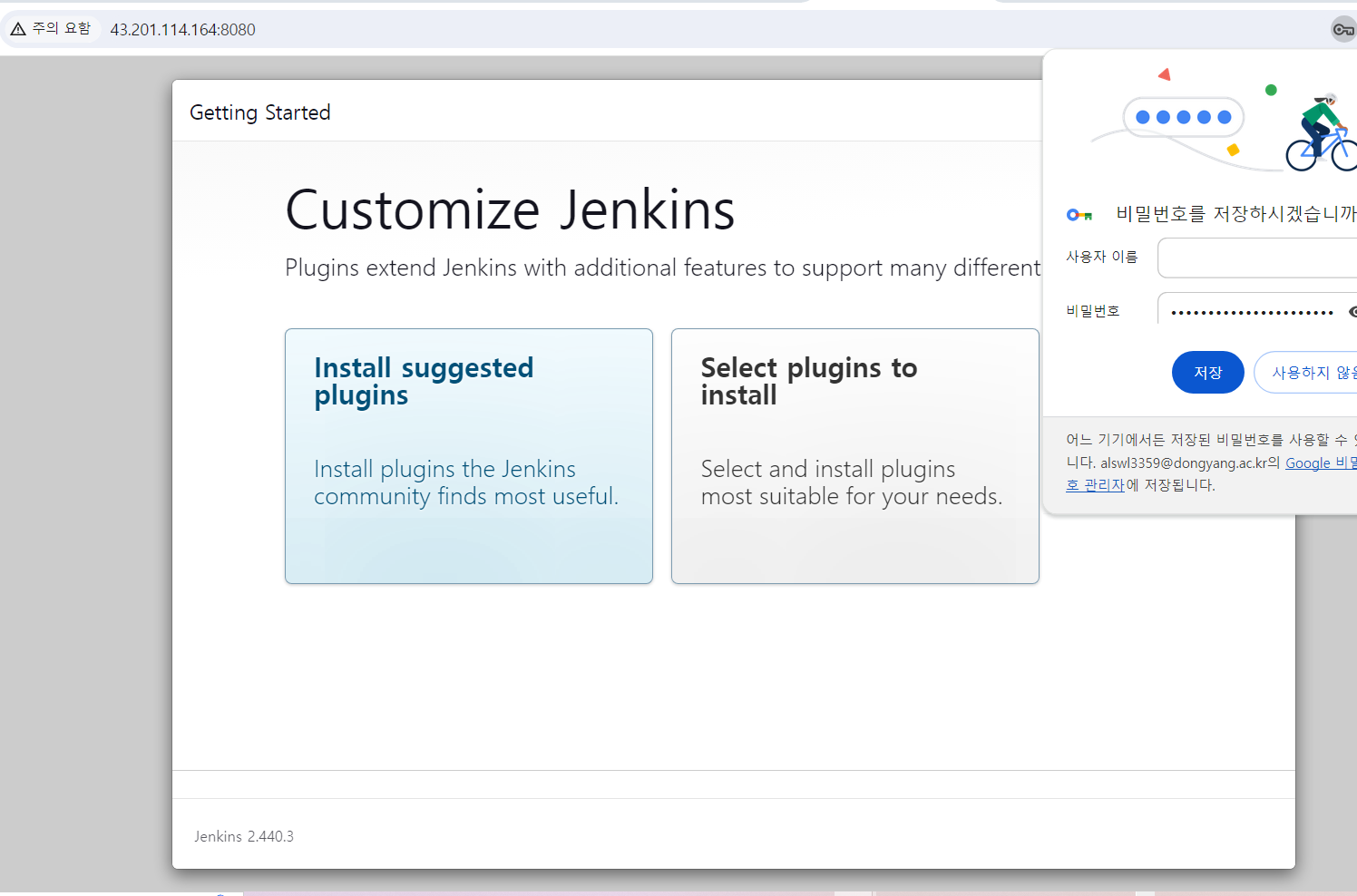Image resolution: width=1357 pixels, height=896 pixels.
Task: Choose Select plugins to install card
Action: pyautogui.click(x=855, y=456)
